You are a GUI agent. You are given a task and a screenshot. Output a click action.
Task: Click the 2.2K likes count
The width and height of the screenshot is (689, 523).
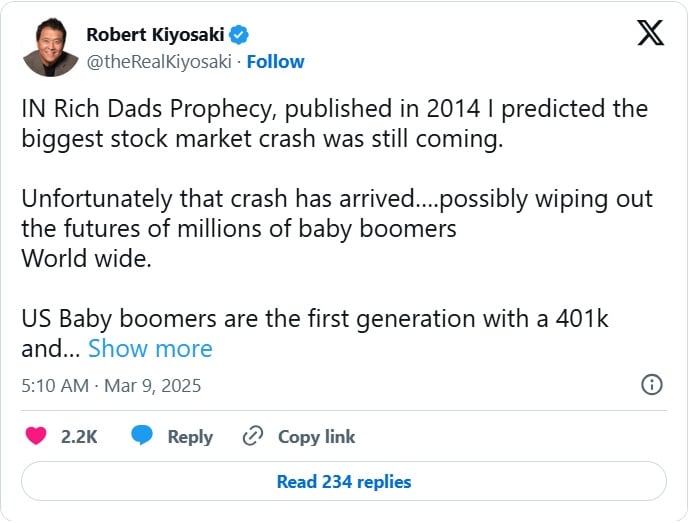79,436
